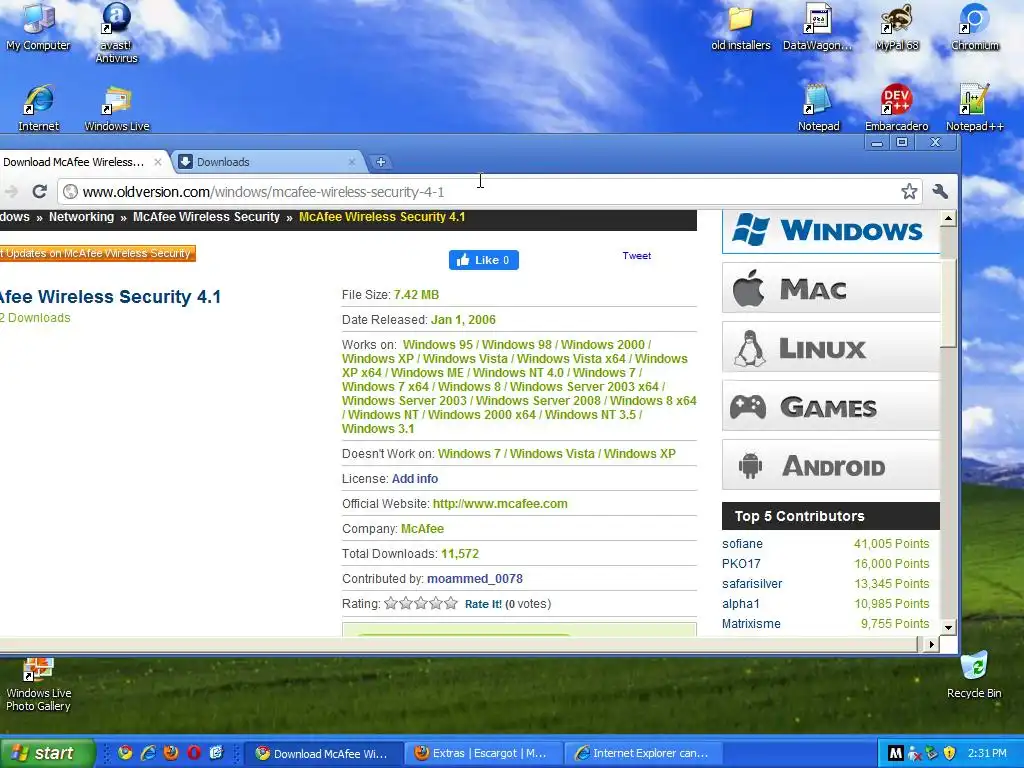
Task: Click the address bar URL field
Action: 490,192
